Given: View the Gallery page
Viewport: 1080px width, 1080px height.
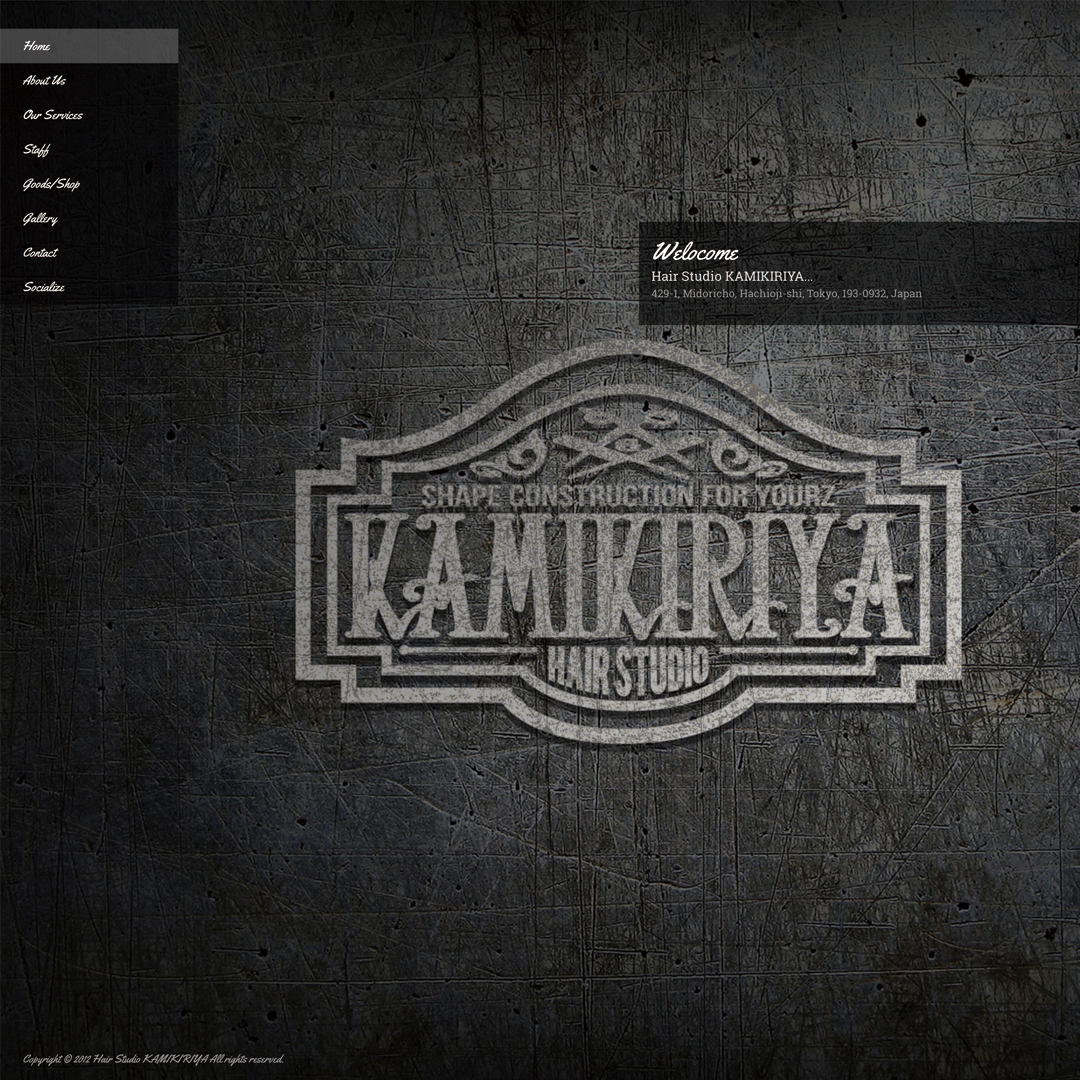Looking at the screenshot, I should (40, 219).
